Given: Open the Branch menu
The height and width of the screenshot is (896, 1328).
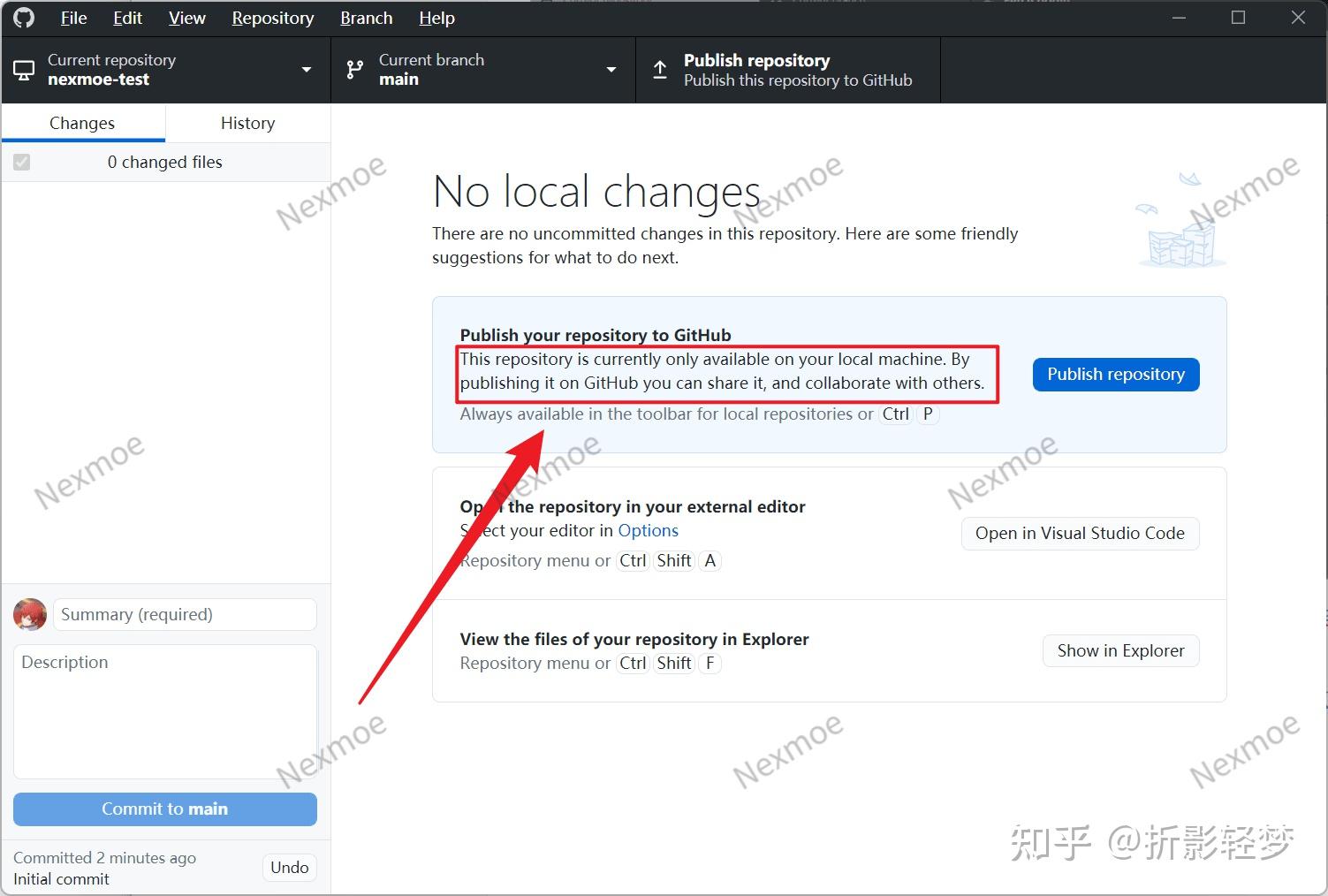Looking at the screenshot, I should (x=367, y=18).
